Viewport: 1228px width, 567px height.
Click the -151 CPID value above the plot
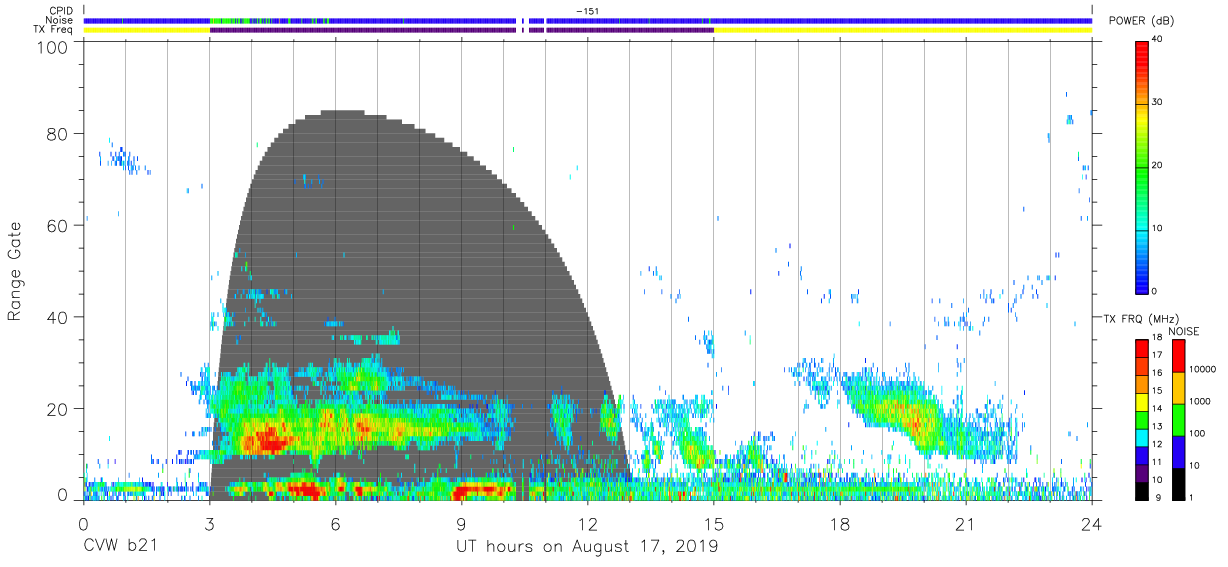point(587,10)
